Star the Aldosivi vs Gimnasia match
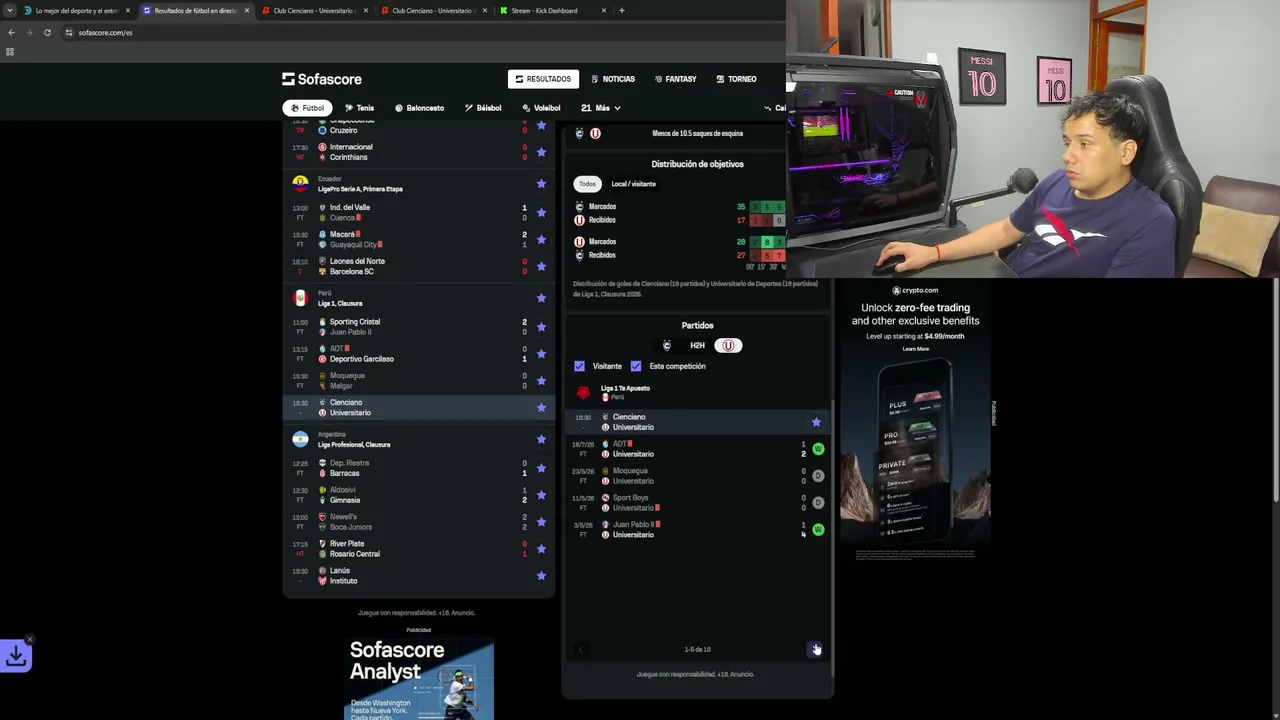 (x=541, y=495)
